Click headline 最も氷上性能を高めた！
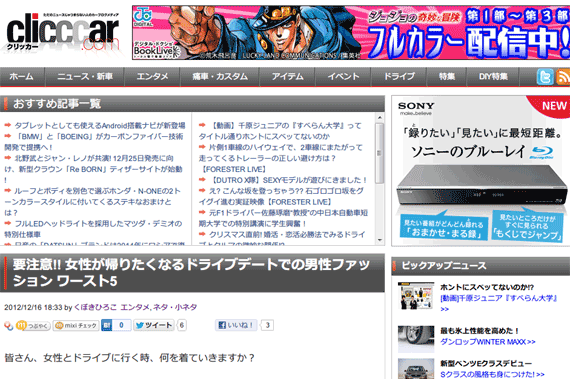Screen dimensions: 570x379 pos(479,331)
